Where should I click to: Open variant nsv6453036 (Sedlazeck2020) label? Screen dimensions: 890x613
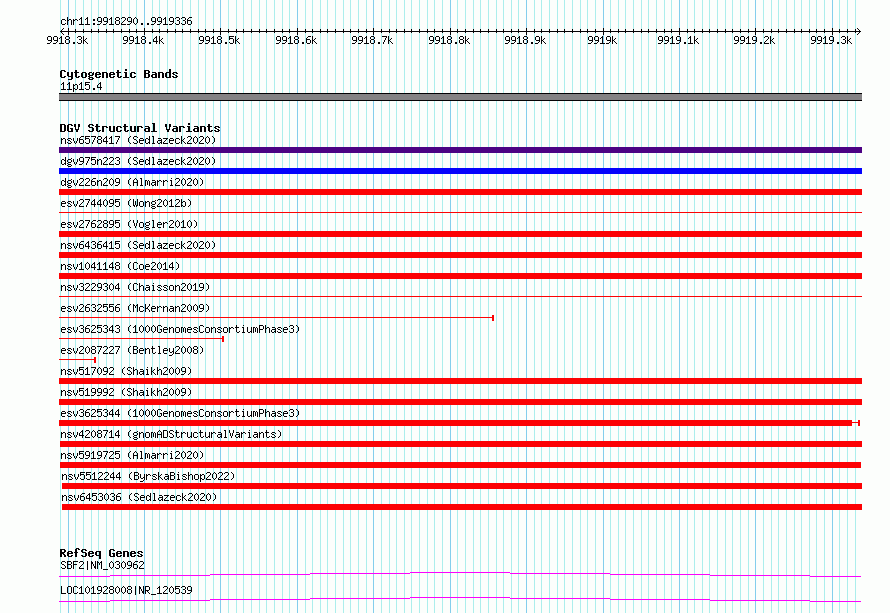pos(139,497)
